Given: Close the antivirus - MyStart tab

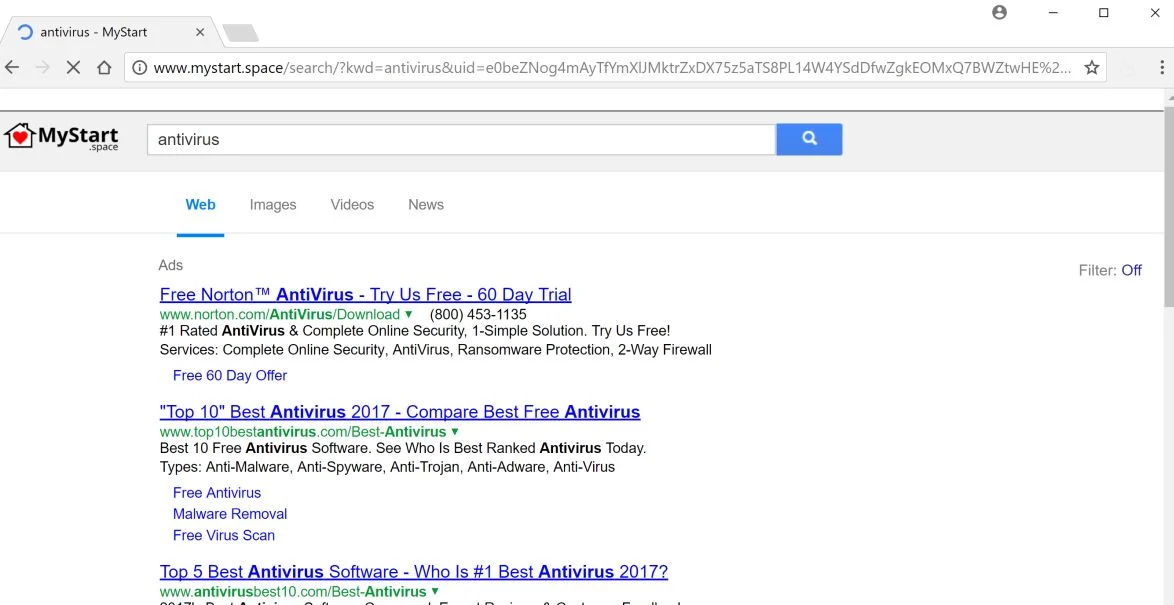Looking at the screenshot, I should pos(200,32).
